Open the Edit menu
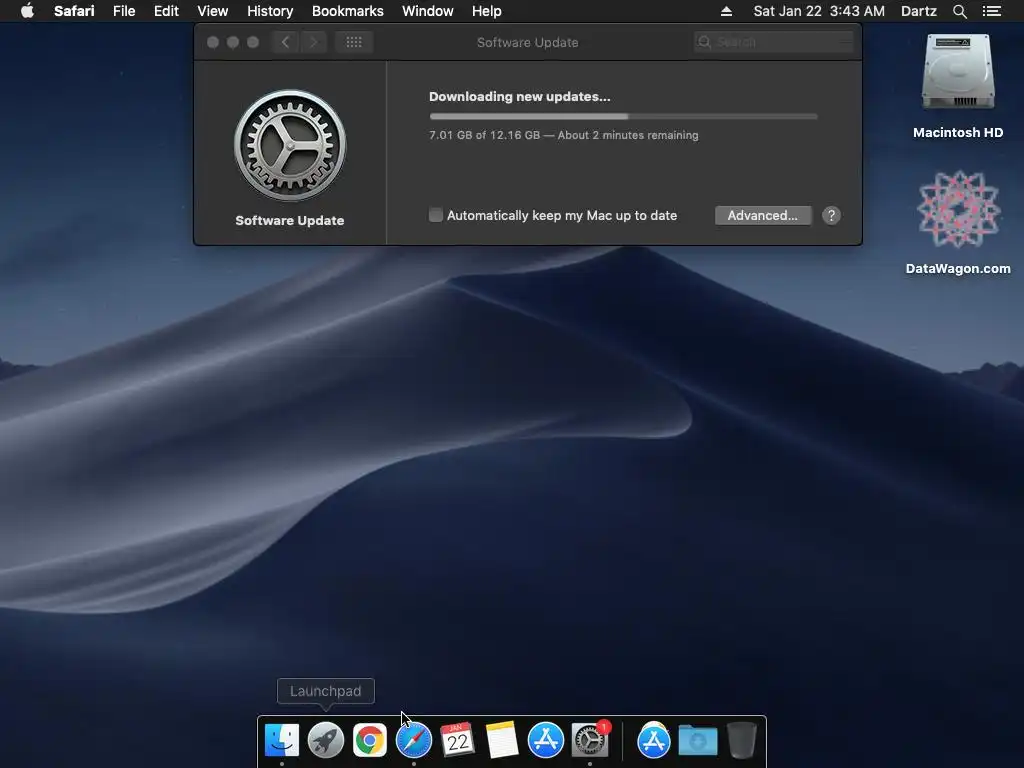Image resolution: width=1024 pixels, height=768 pixels. coord(166,11)
